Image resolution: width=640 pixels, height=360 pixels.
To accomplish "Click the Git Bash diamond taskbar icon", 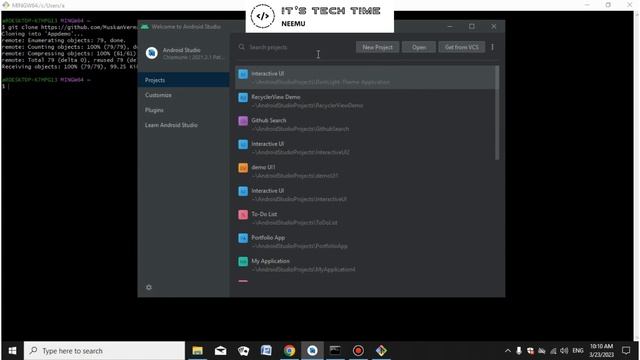I will pyautogui.click(x=381, y=351).
